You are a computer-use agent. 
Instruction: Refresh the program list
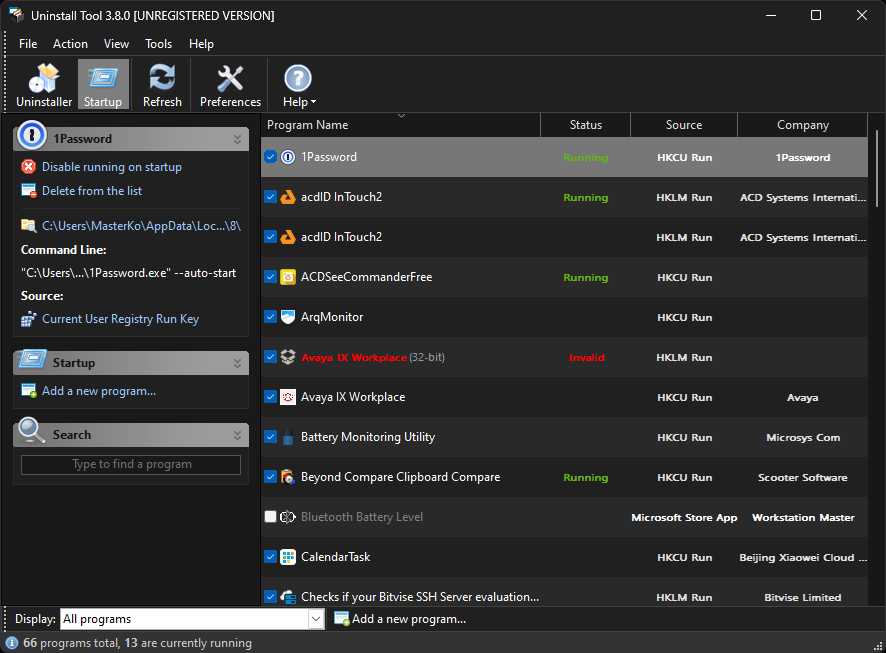pos(162,85)
